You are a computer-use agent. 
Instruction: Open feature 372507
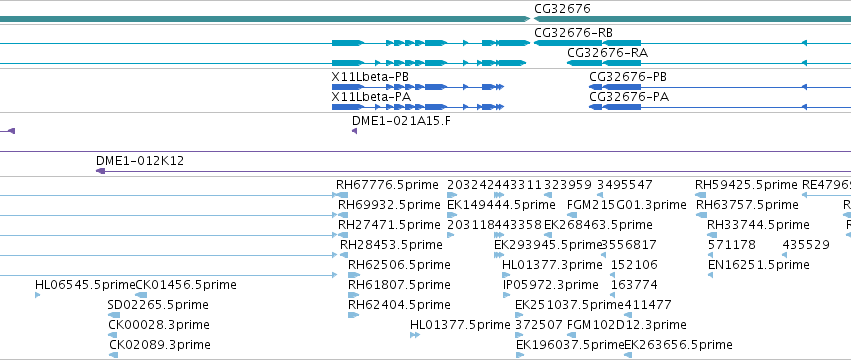539,325
